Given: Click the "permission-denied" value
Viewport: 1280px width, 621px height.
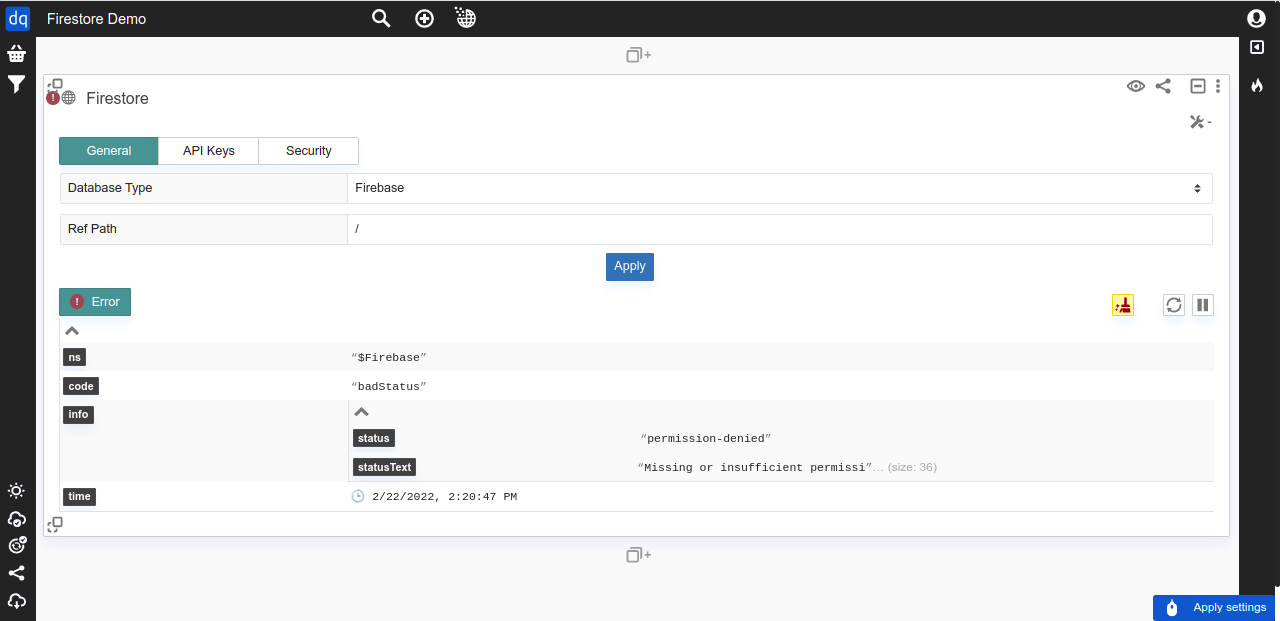Looking at the screenshot, I should [x=706, y=439].
